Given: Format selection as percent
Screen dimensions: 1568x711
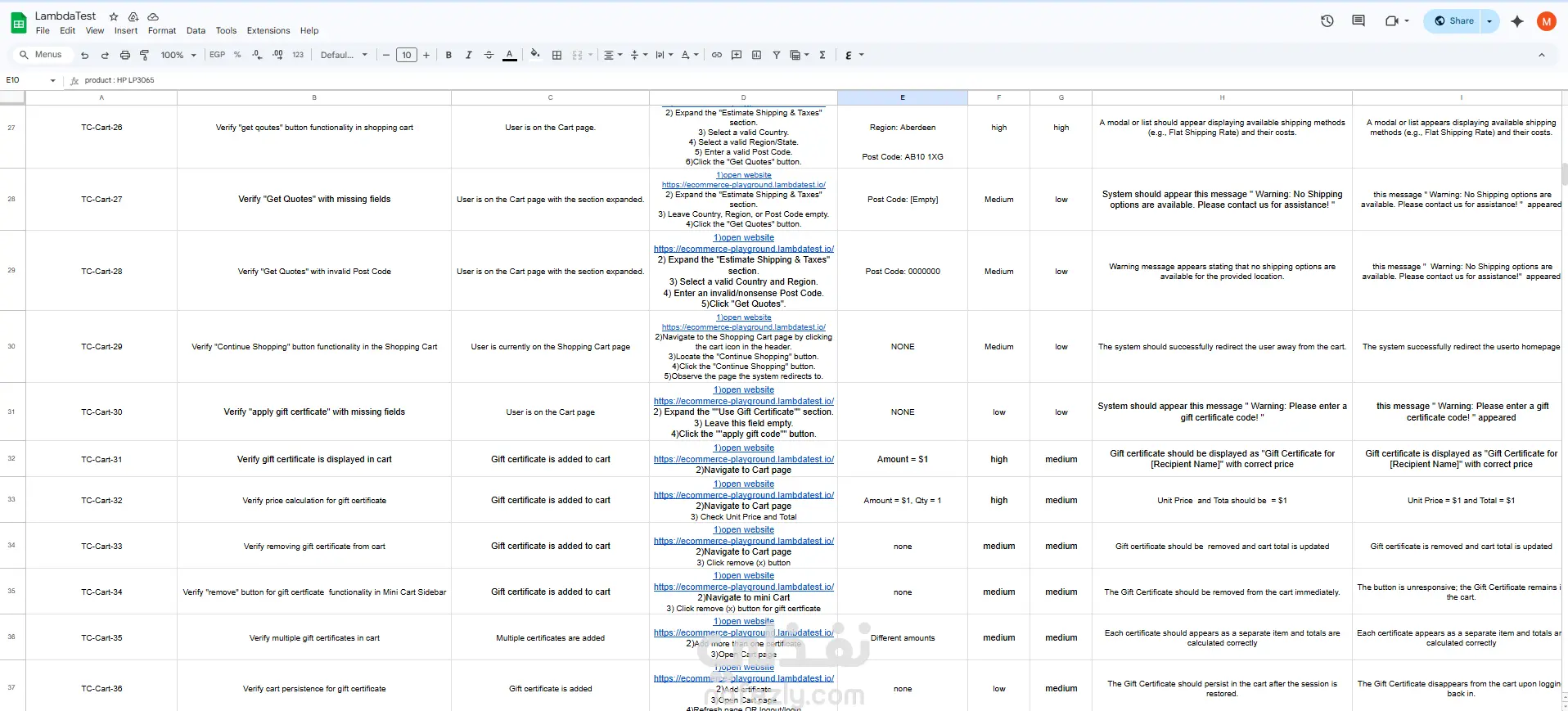Looking at the screenshot, I should 237,55.
